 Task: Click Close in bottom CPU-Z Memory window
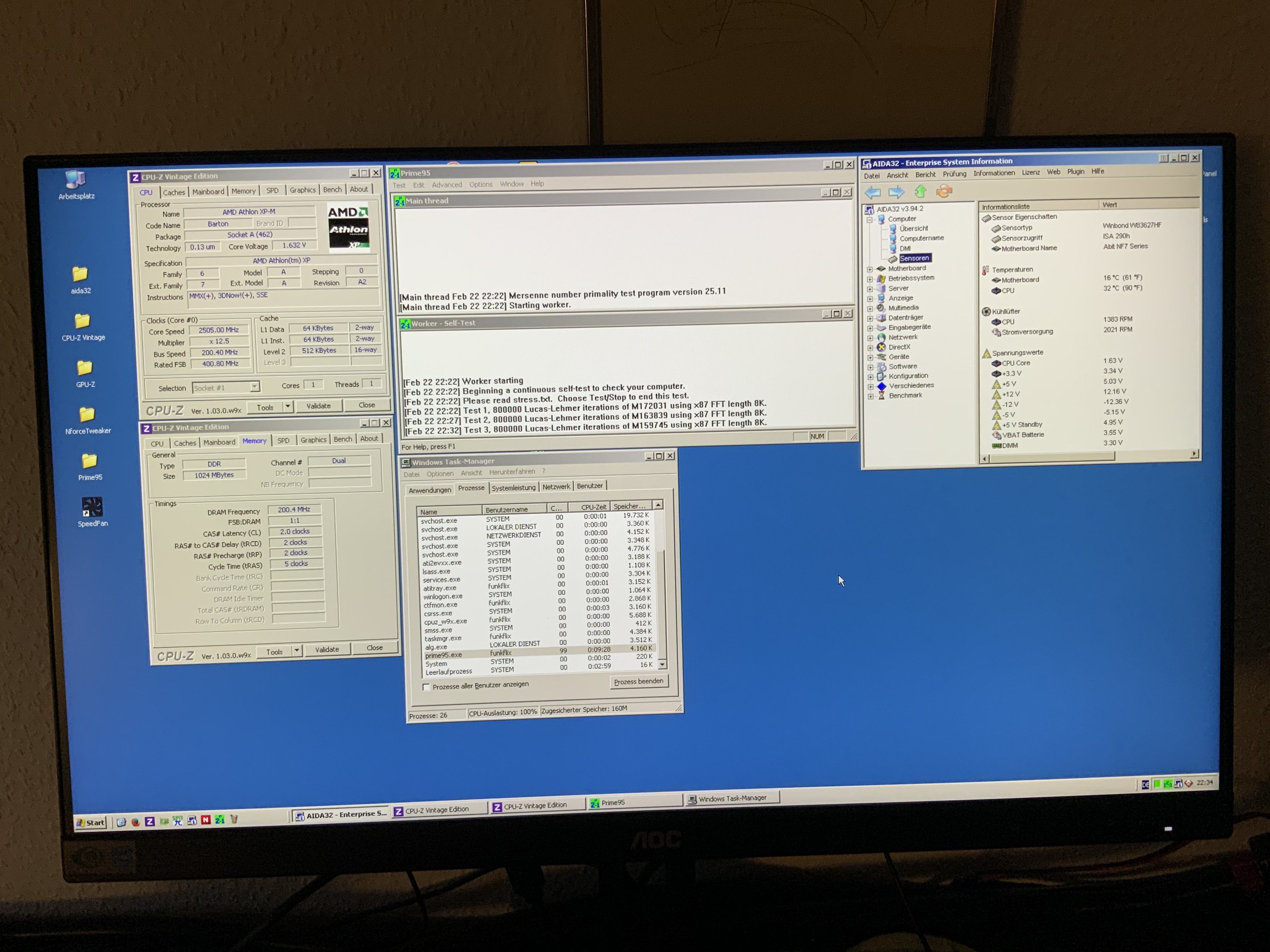(374, 648)
